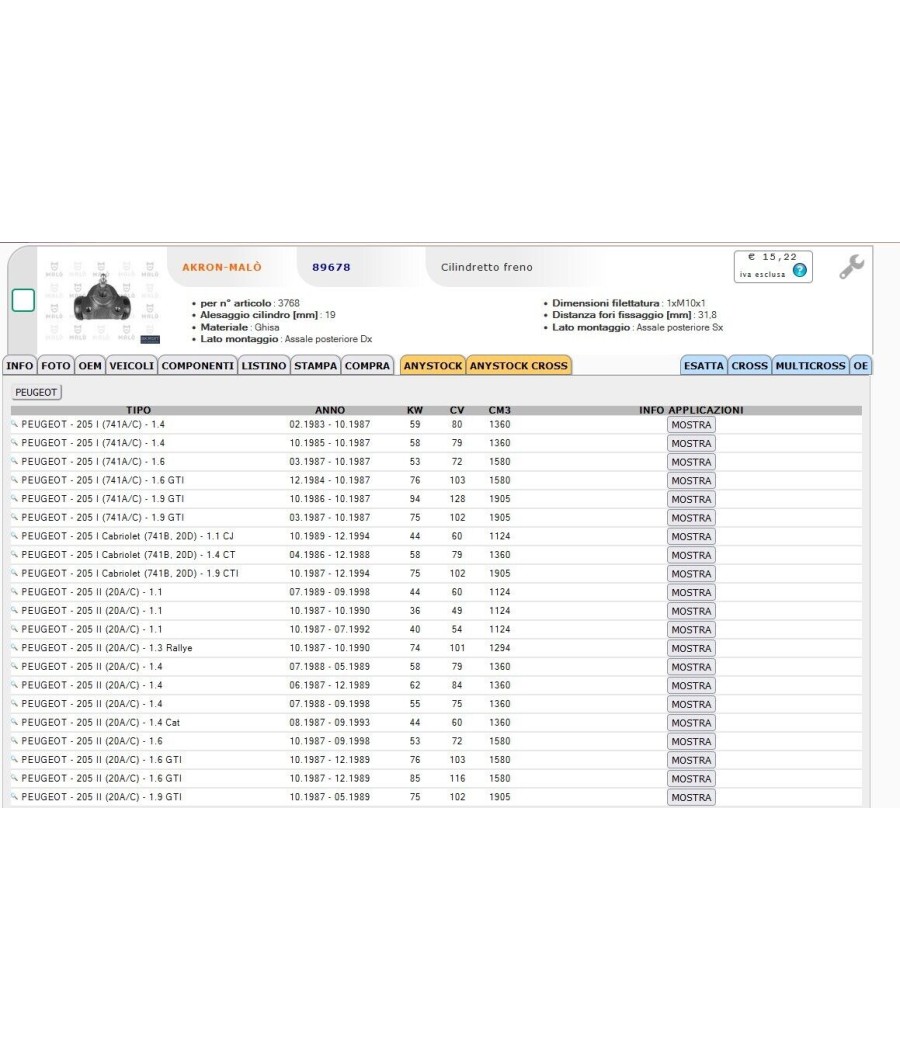This screenshot has height=1050, width=900.
Task: Click MOSTRA for 205 I 1.6 GTI
Action: point(691,481)
